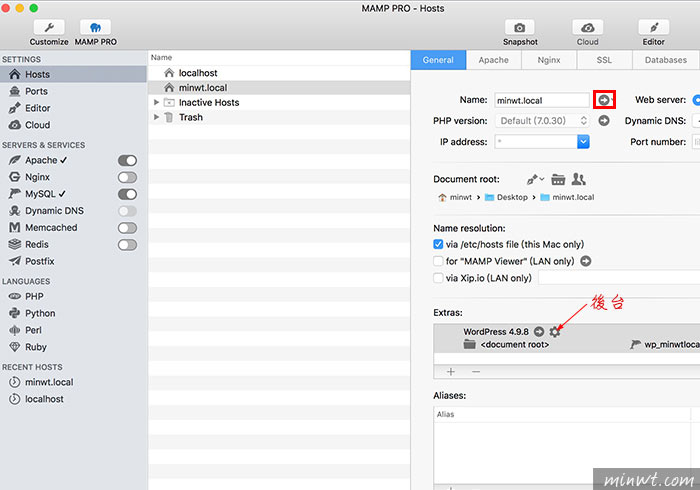Expand the Trash folder
Viewport: 700px width, 490px height.
pos(156,117)
